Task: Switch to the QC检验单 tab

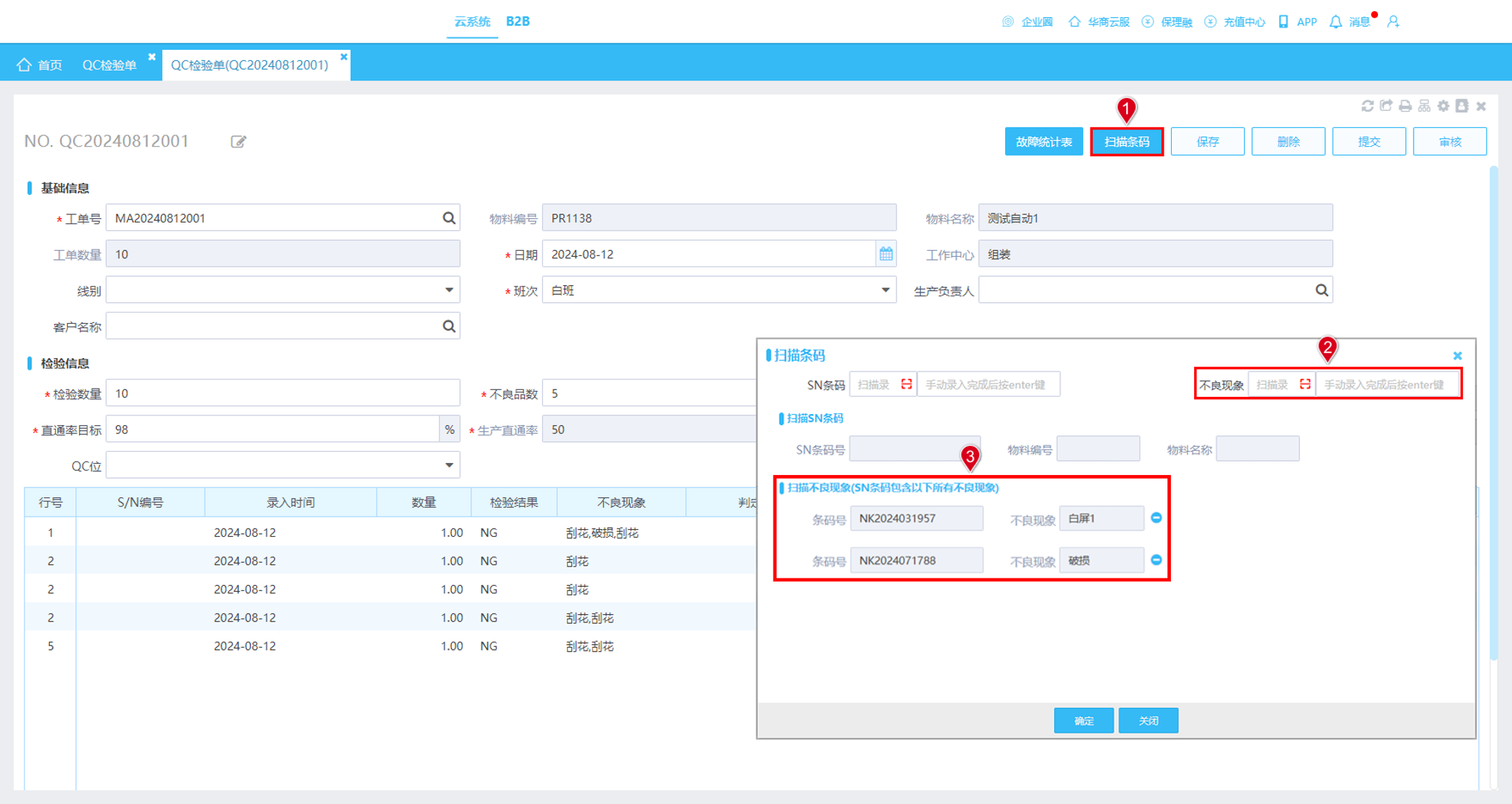Action: point(109,65)
